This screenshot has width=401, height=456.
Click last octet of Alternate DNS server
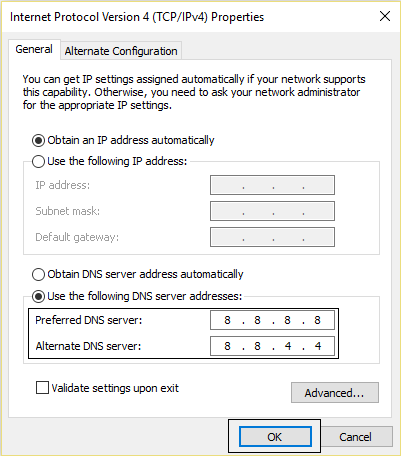[318, 346]
